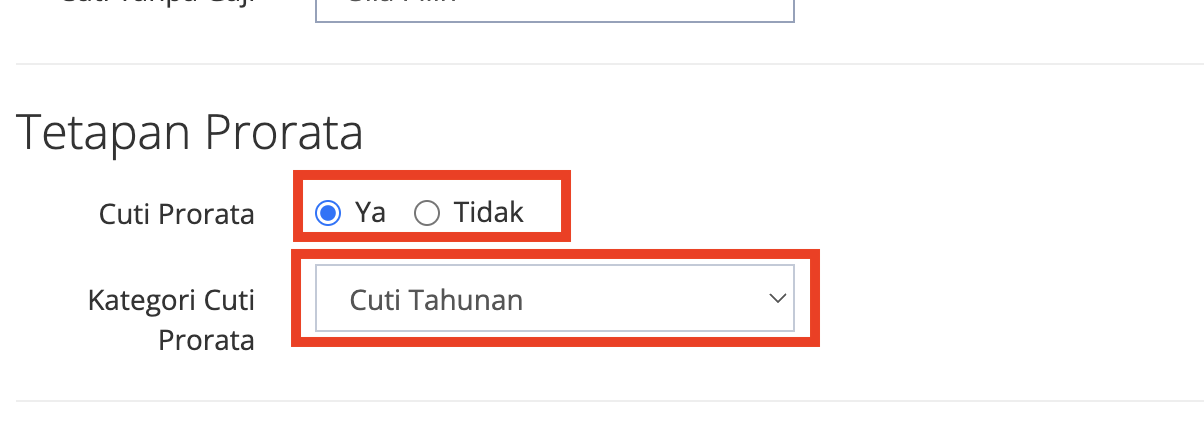
Task: Click the divider line above Tetapan Prorata
Action: coord(602,64)
